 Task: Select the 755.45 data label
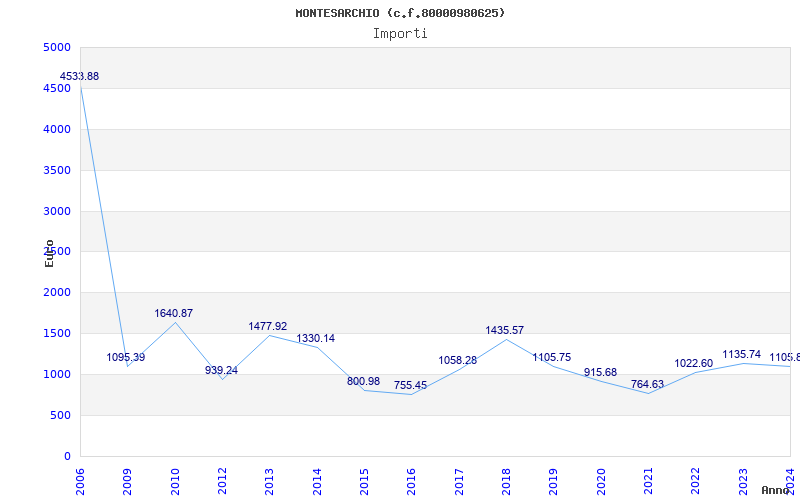click(410, 385)
